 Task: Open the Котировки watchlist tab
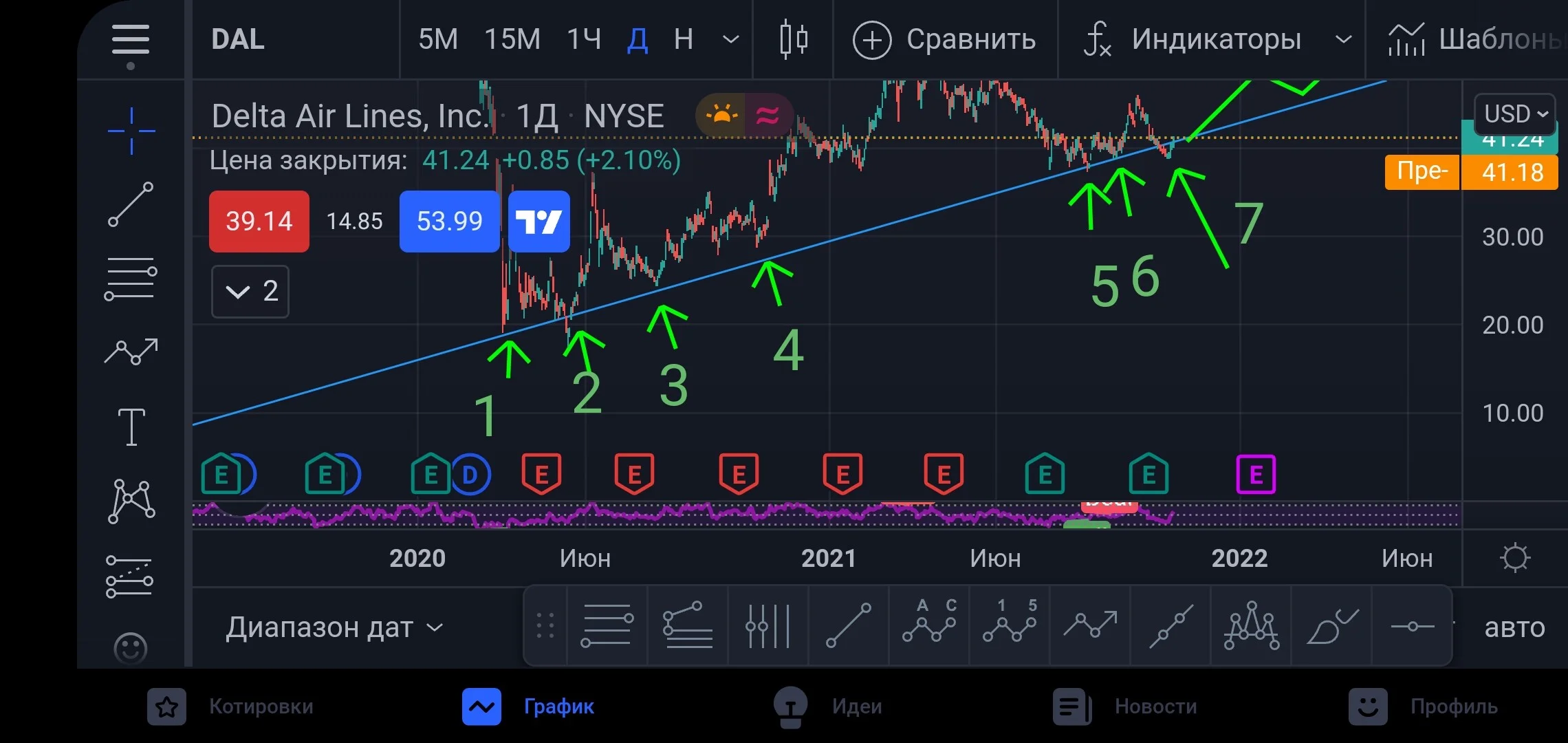[230, 707]
